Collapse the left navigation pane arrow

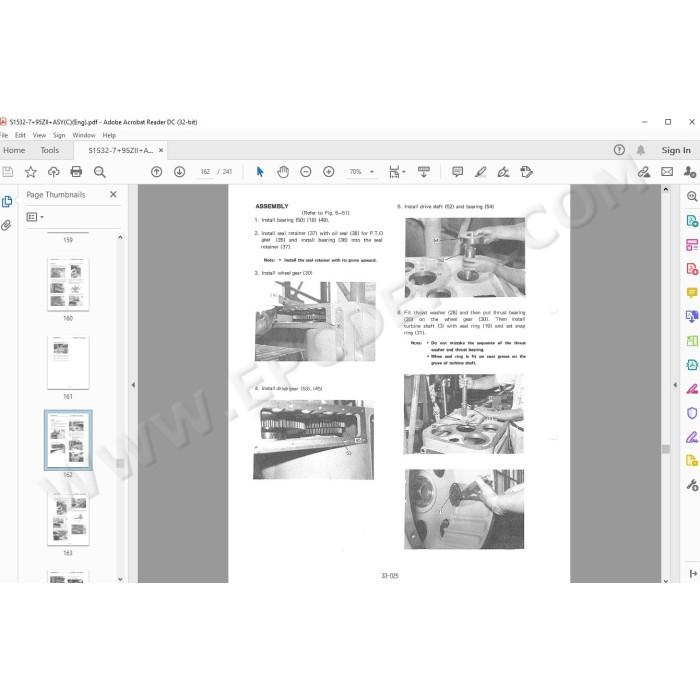pyautogui.click(x=133, y=385)
